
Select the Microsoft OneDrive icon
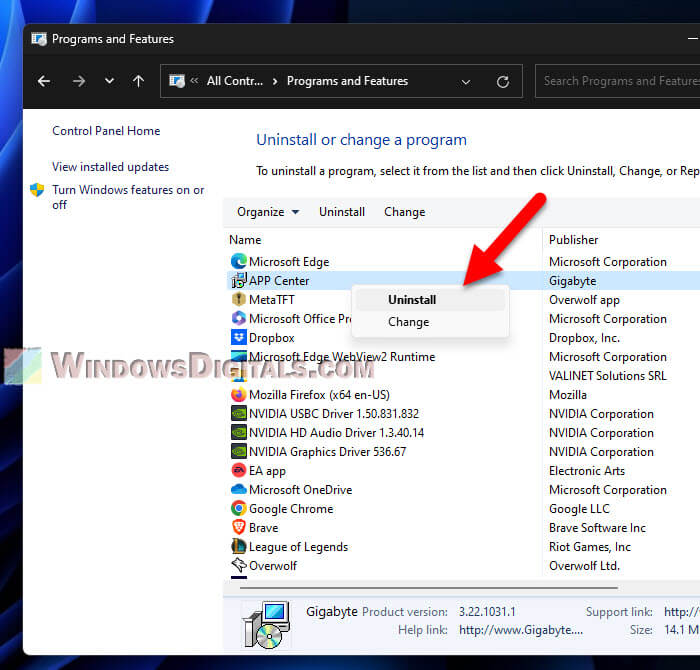pos(239,490)
